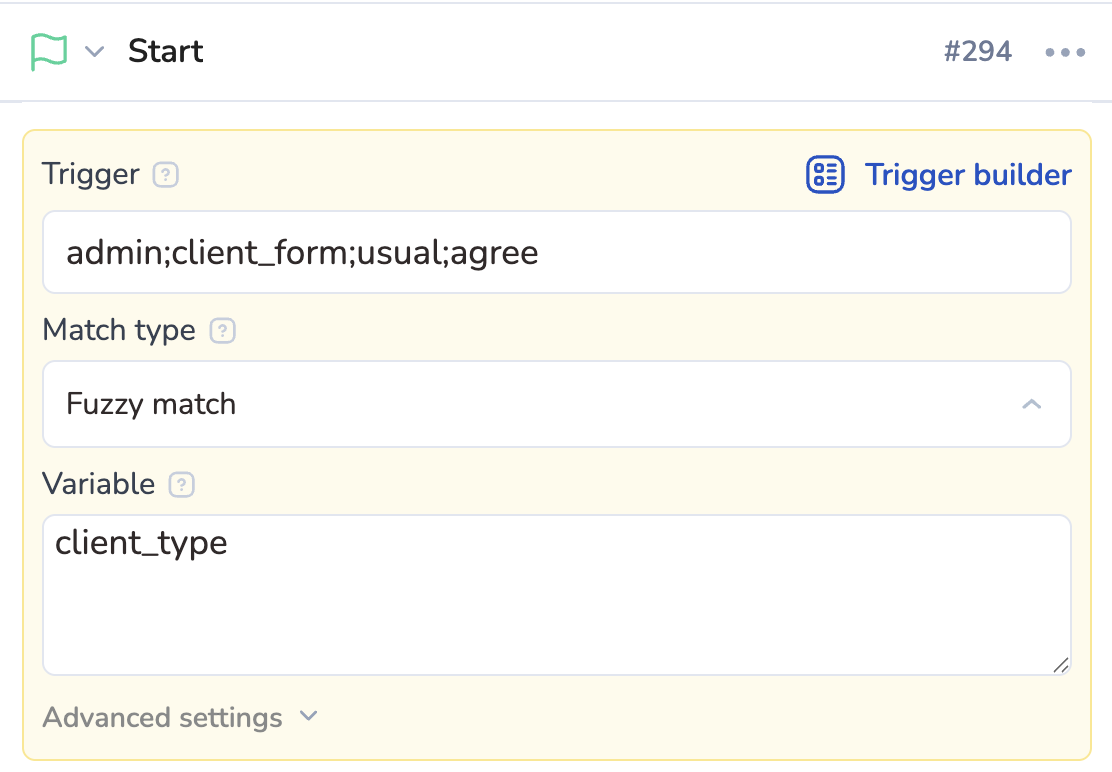This screenshot has width=1112, height=772.
Task: Select the Start block title
Action: point(165,52)
